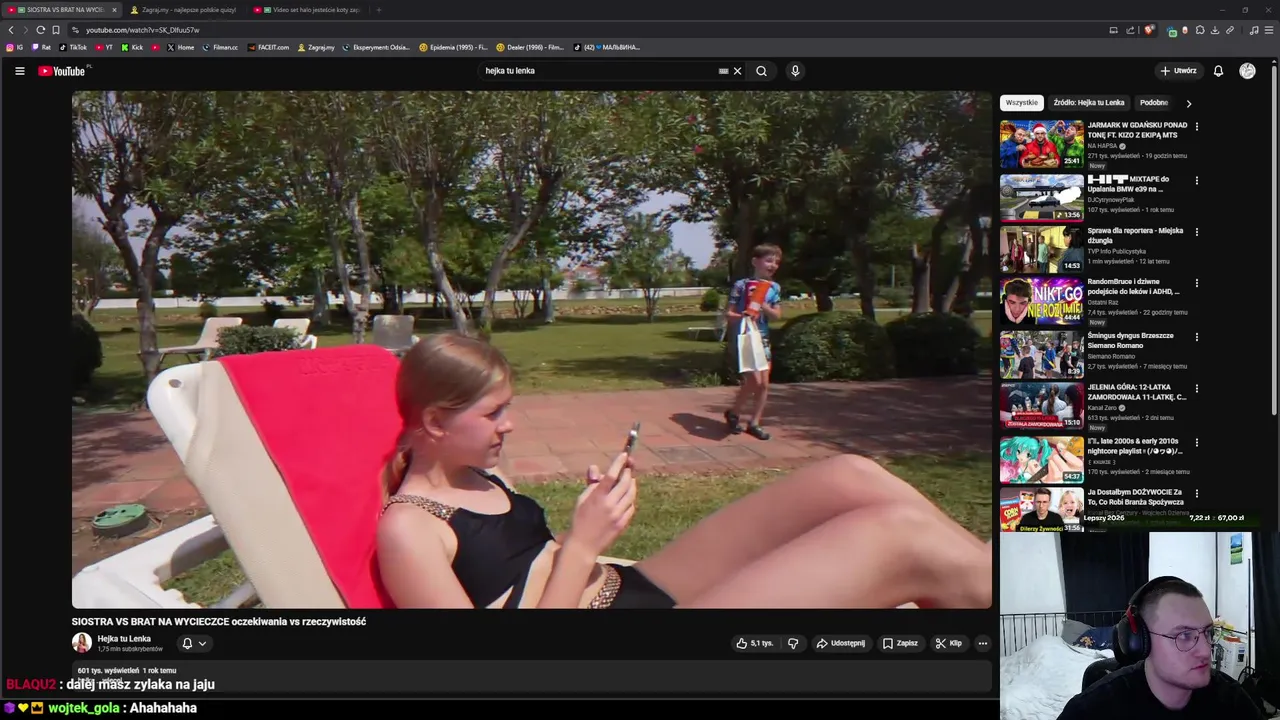Go back with the browser back arrow

click(11, 30)
